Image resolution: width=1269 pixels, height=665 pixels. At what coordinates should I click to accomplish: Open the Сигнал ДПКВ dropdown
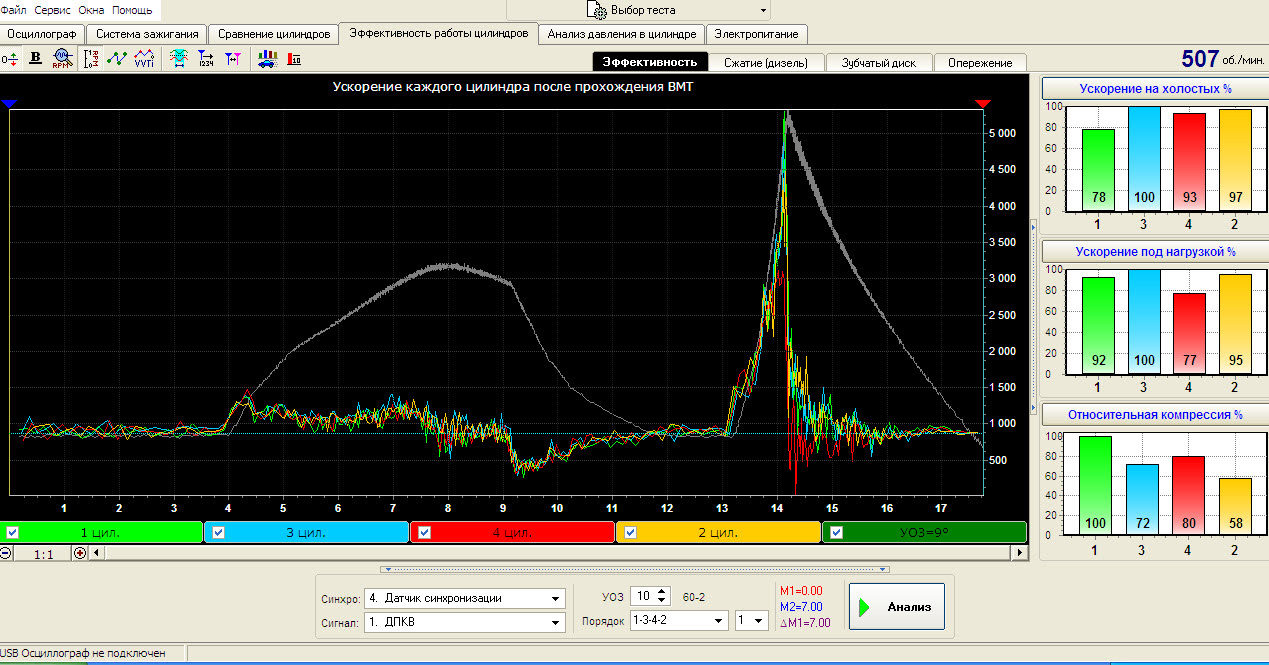click(x=465, y=622)
